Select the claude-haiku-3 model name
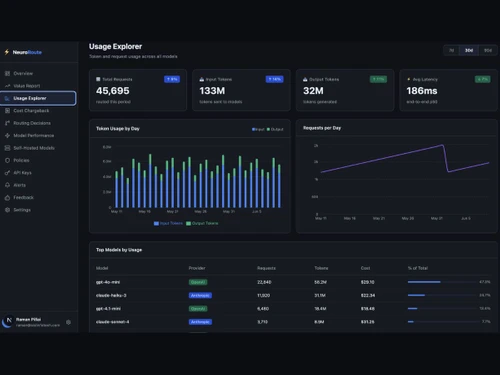The height and width of the screenshot is (375, 500). (x=111, y=295)
